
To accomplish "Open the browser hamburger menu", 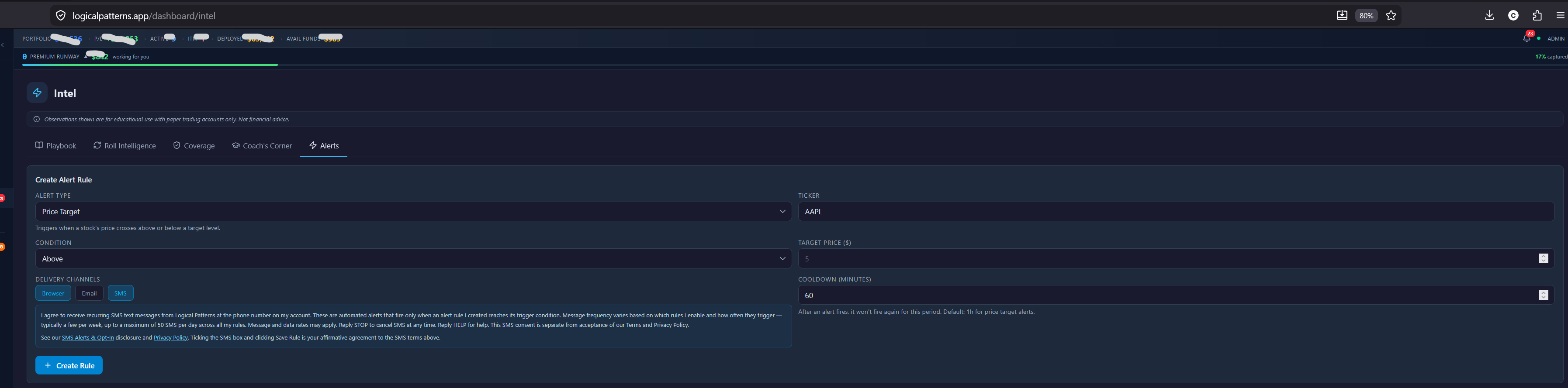I will (x=1560, y=16).
